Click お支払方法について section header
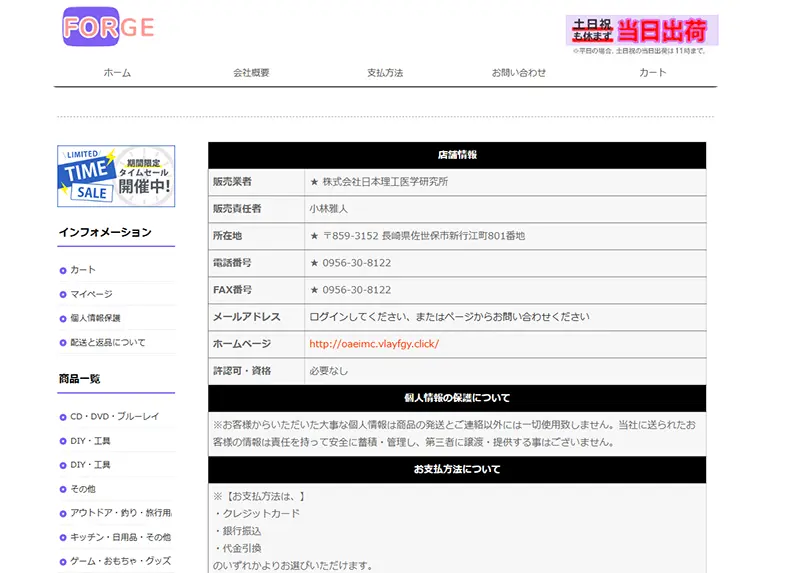The height and width of the screenshot is (573, 800). click(457, 469)
